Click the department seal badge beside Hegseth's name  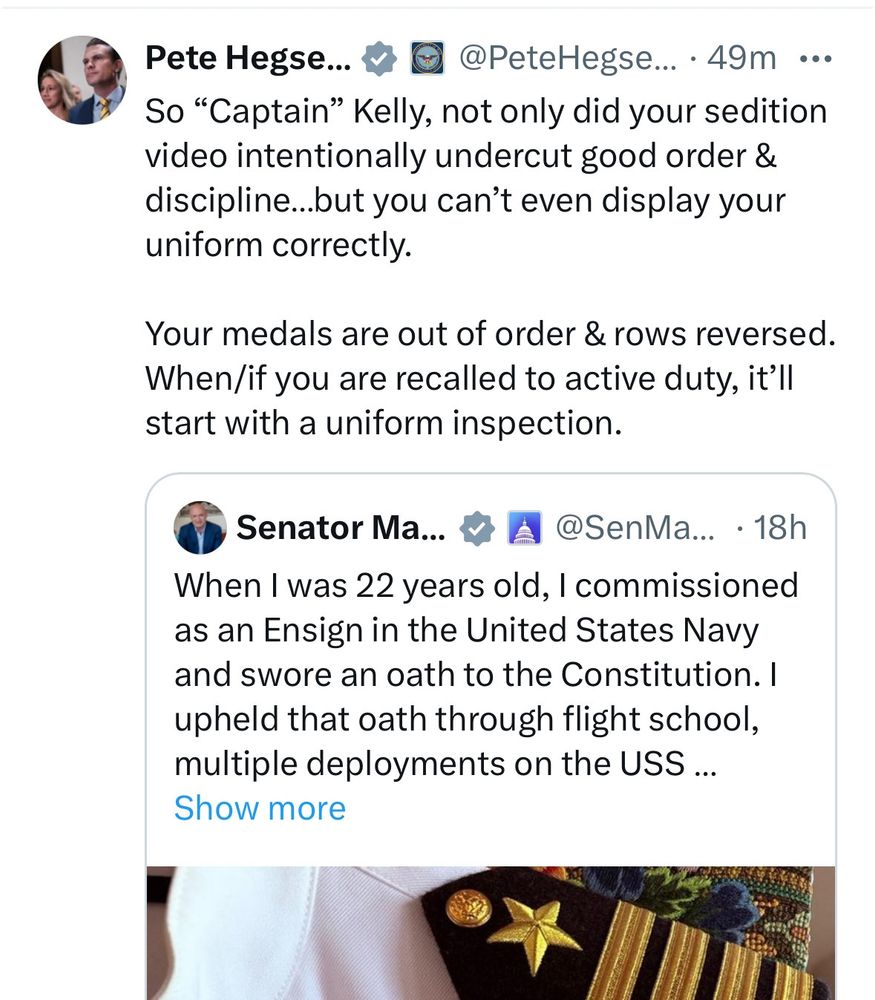428,59
